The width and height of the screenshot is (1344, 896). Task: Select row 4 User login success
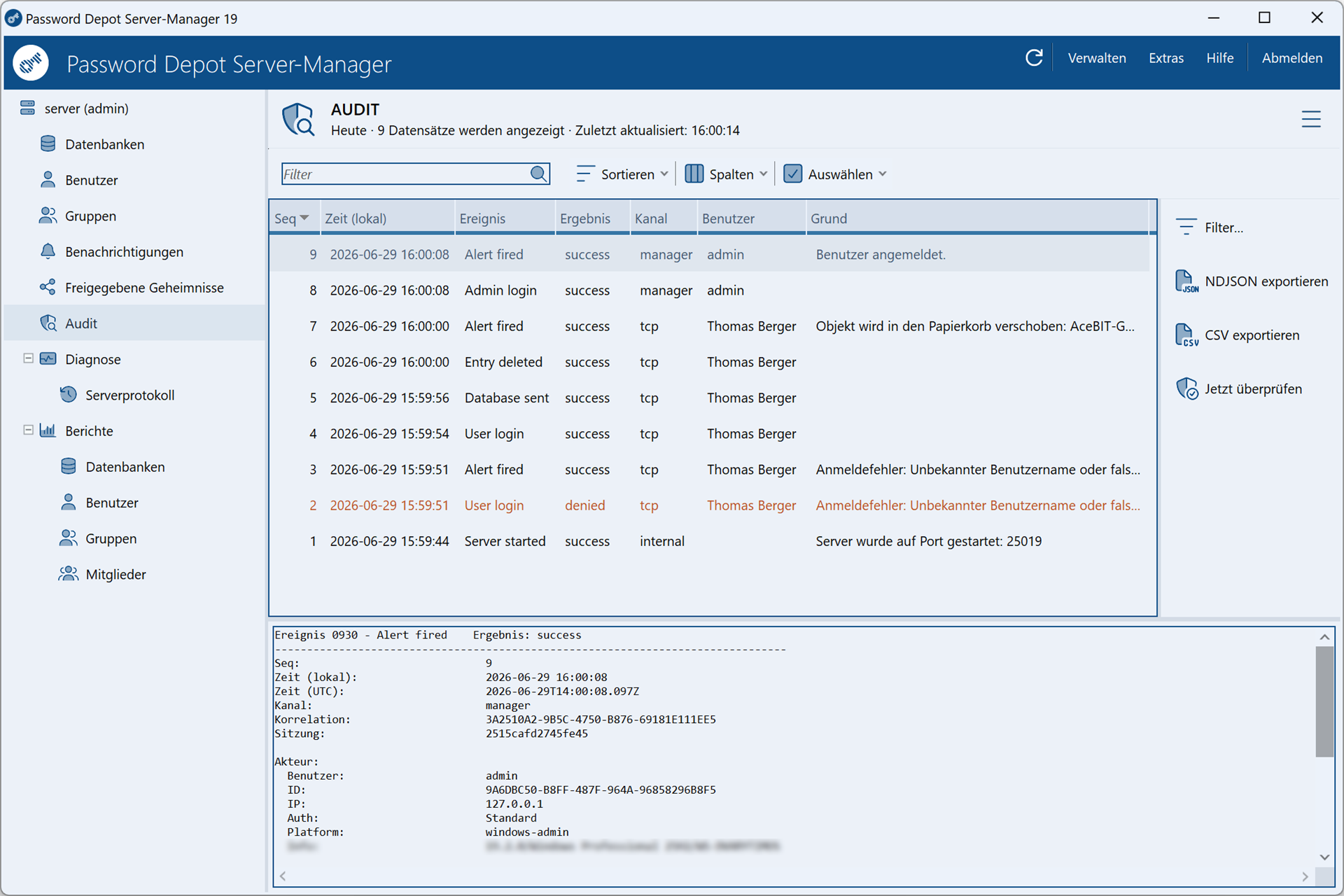[x=709, y=433]
